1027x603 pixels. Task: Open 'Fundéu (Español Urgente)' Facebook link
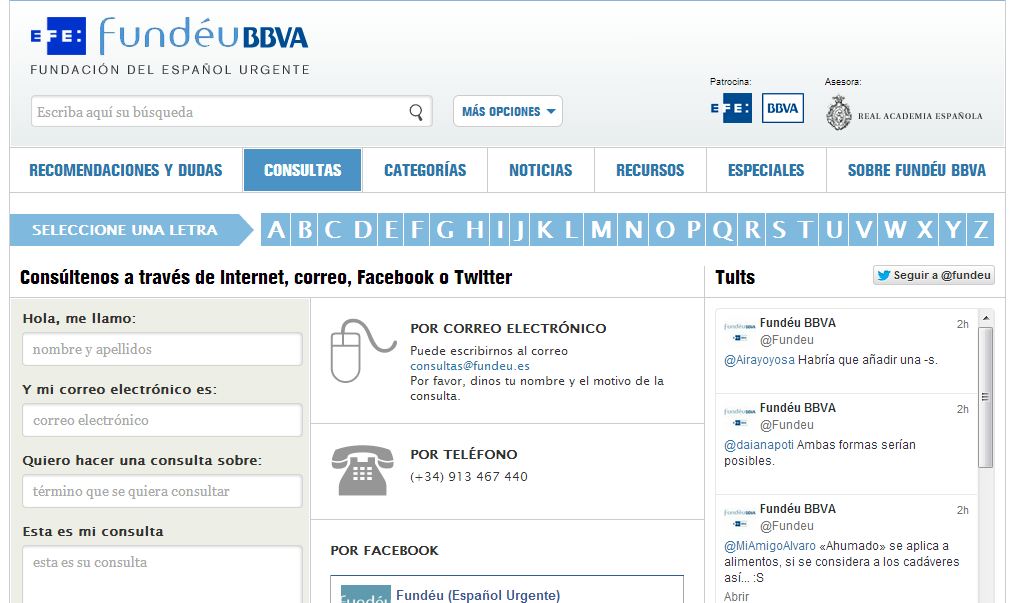coord(478,594)
